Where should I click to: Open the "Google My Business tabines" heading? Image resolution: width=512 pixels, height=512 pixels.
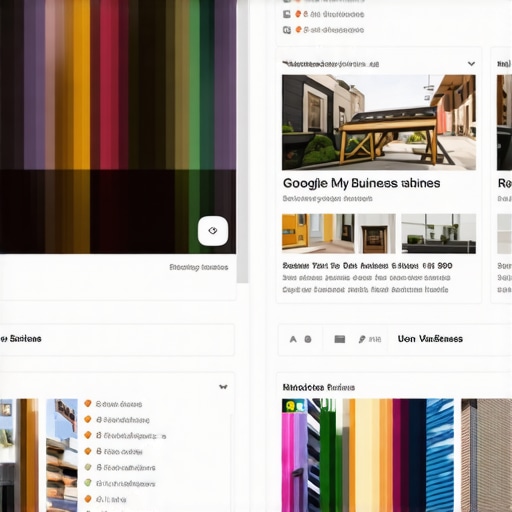coord(361,183)
